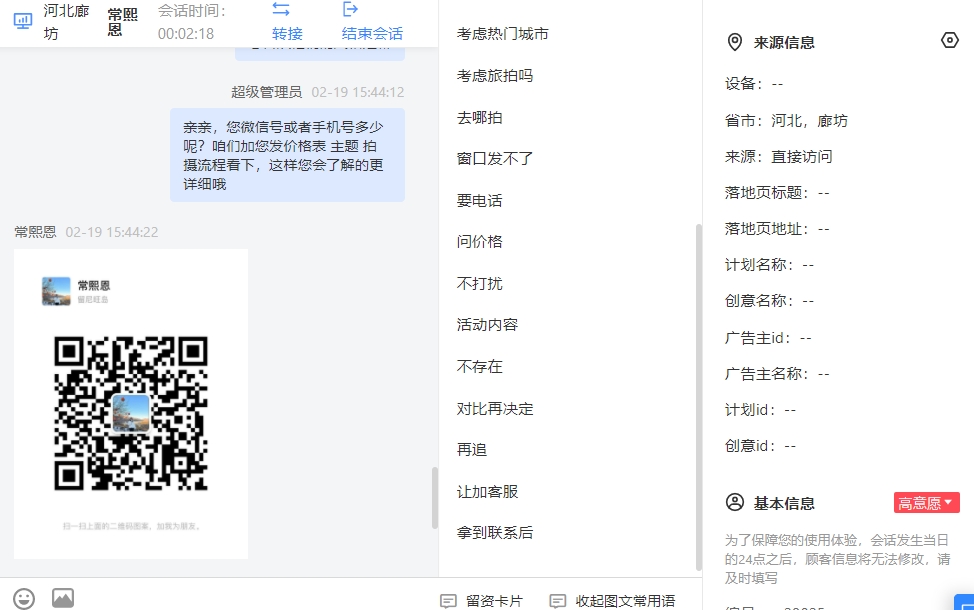The height and width of the screenshot is (610, 974).
Task: Click the location pin icon beside 来源信息
Action: [734, 42]
